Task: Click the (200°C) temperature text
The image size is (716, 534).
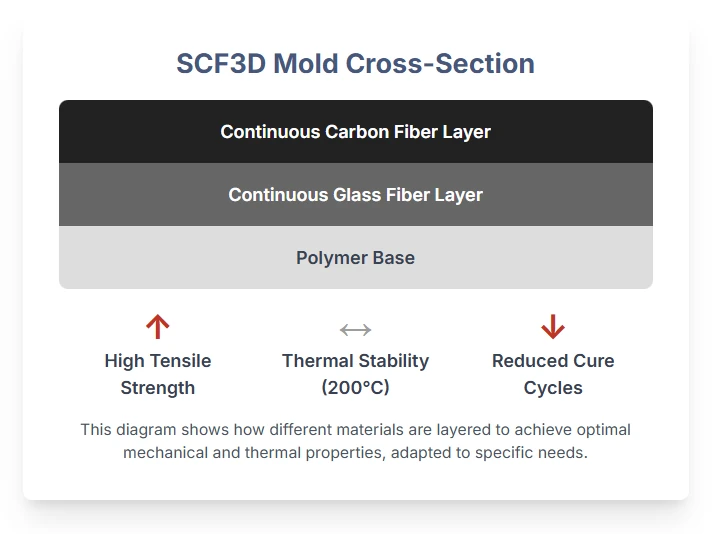Action: (x=355, y=387)
